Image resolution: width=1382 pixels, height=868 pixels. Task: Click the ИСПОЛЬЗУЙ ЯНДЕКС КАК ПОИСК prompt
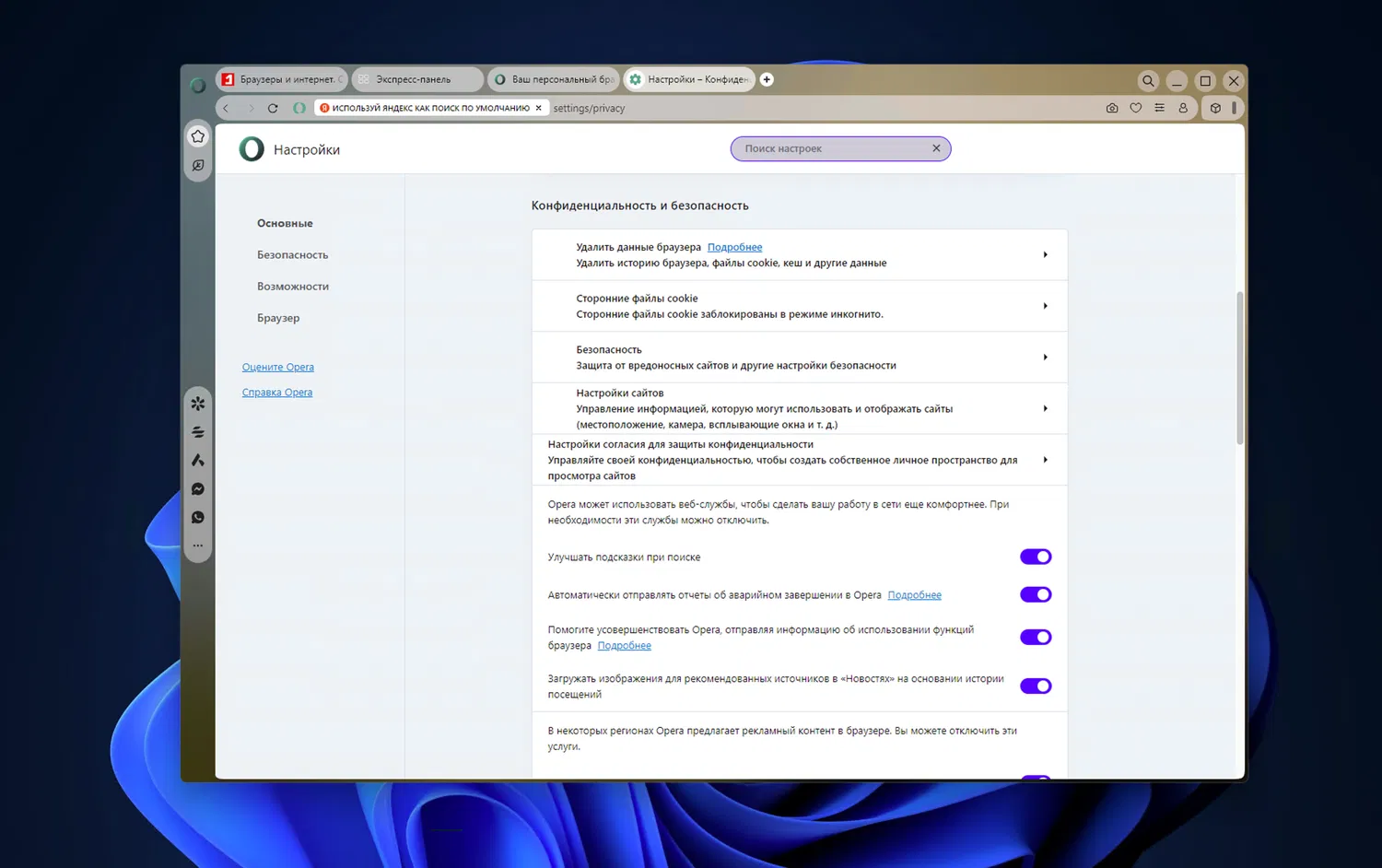pos(431,108)
